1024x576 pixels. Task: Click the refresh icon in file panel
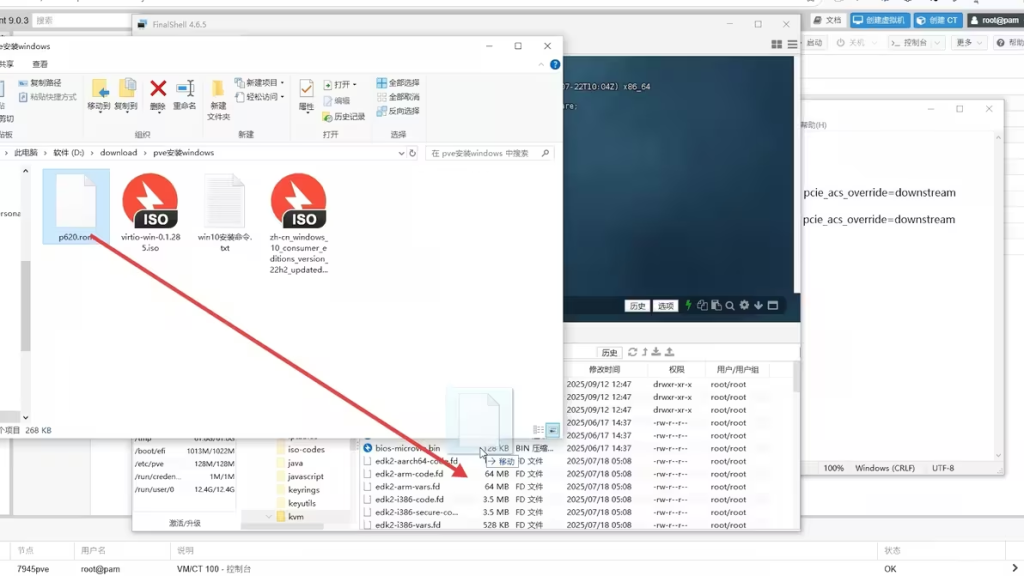click(x=631, y=352)
